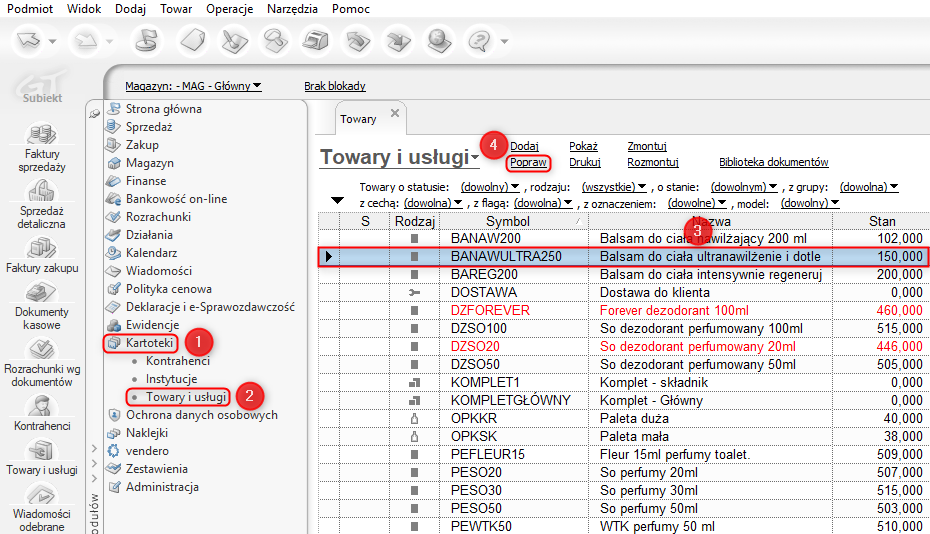
Task: Click the Sprzedaż module icon in tree
Action: pos(113,126)
